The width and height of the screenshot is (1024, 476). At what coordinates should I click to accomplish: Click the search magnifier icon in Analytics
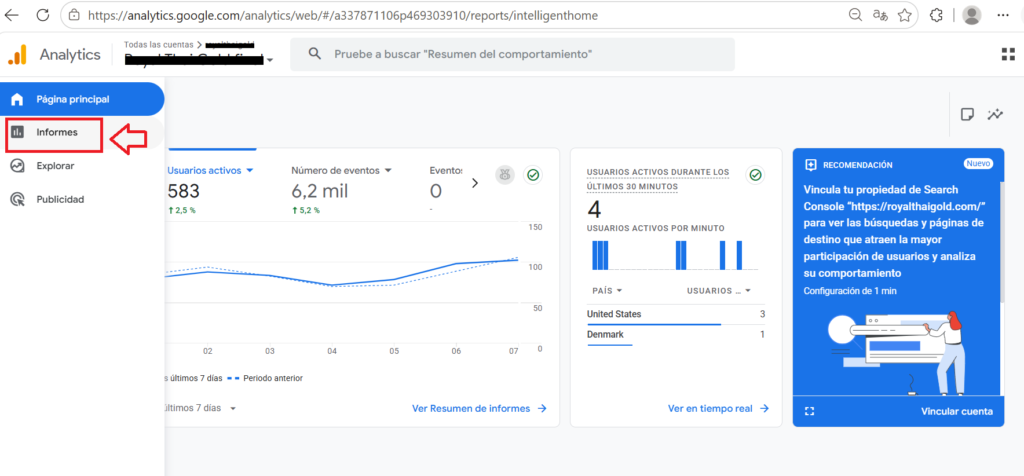coord(315,54)
